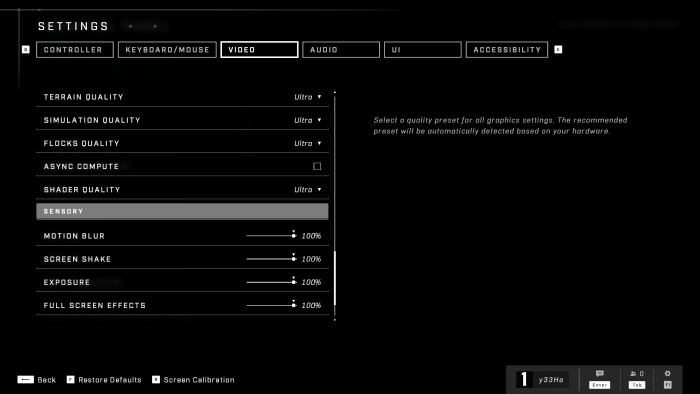Select the Exposure label

point(67,282)
